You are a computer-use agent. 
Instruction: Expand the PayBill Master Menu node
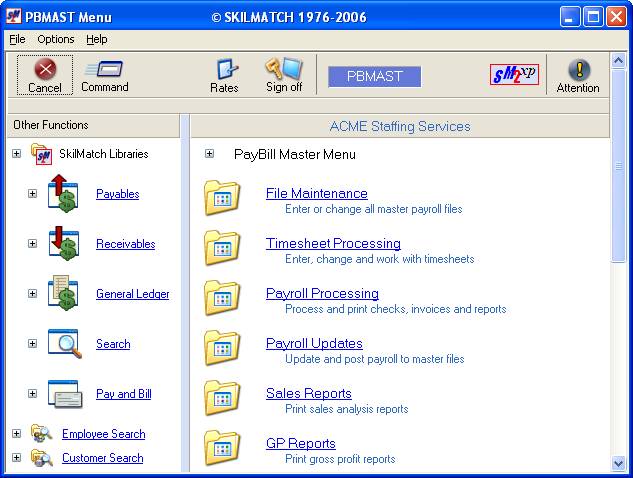tap(209, 154)
